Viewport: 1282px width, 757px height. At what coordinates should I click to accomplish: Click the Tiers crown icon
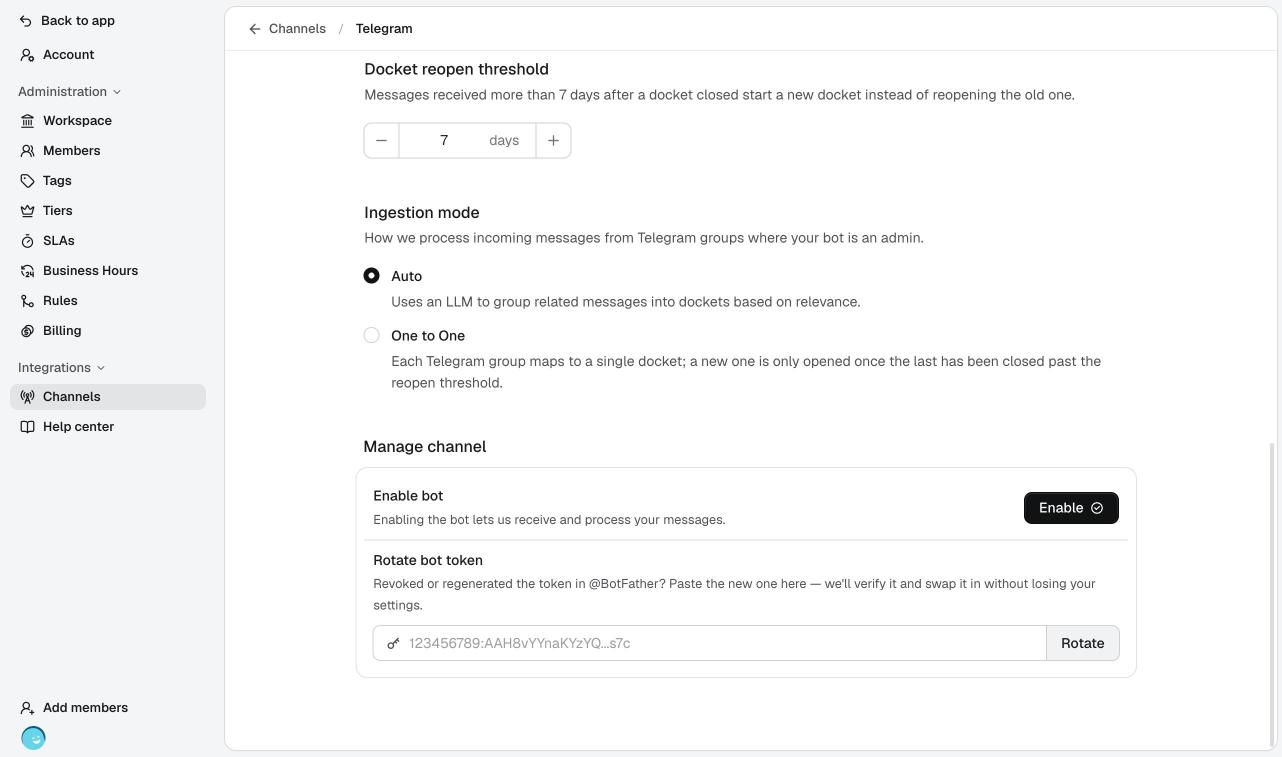27,211
